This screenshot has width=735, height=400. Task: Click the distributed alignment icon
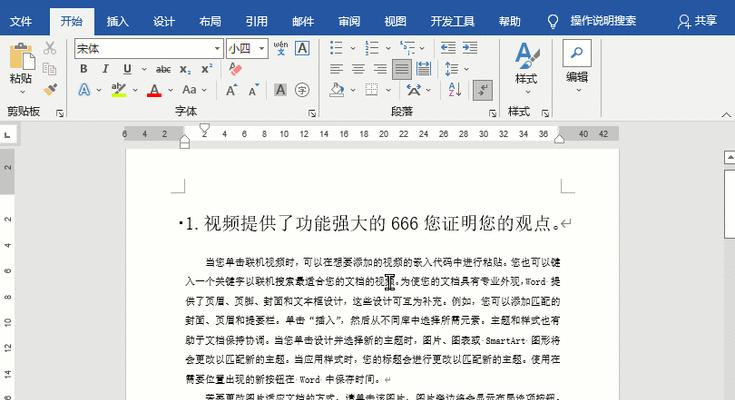(423, 69)
